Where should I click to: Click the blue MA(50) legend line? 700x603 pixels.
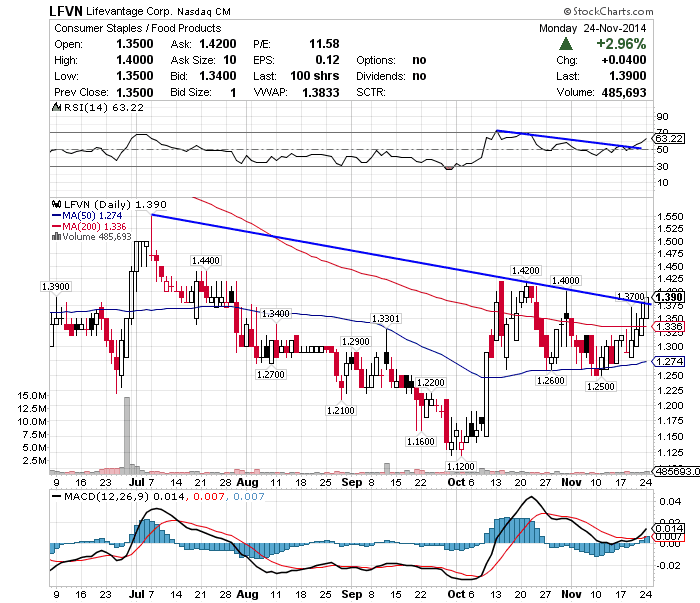(57, 216)
